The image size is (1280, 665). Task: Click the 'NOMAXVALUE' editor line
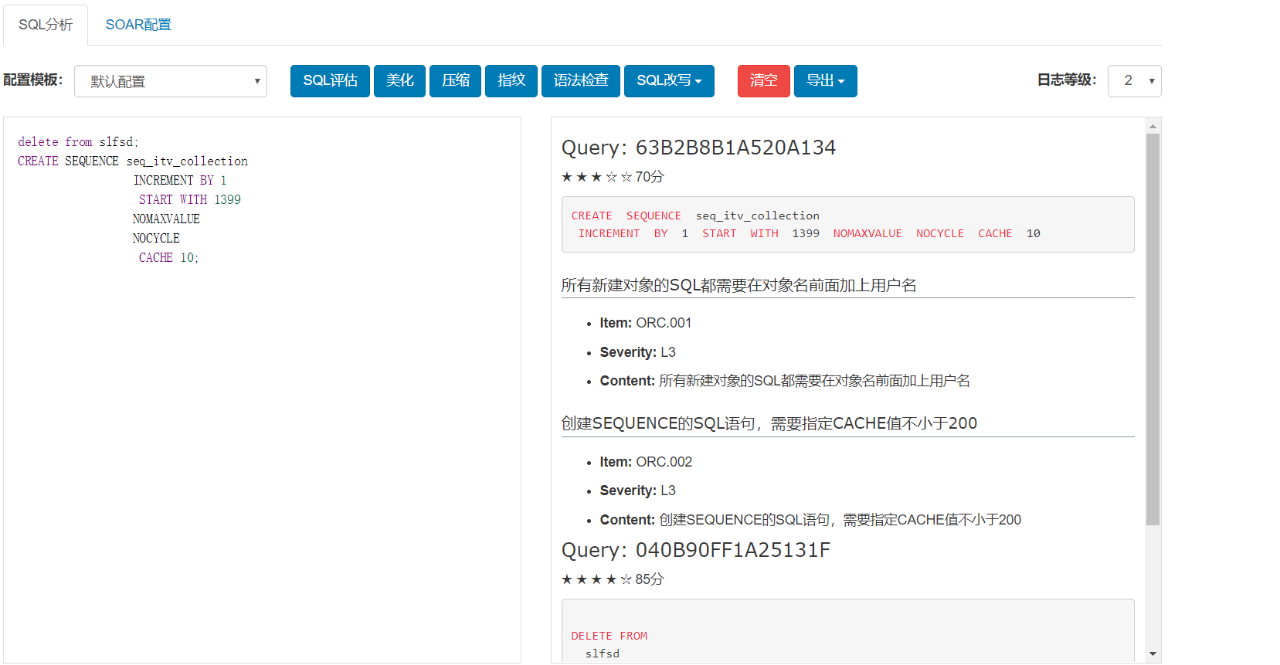pos(166,219)
